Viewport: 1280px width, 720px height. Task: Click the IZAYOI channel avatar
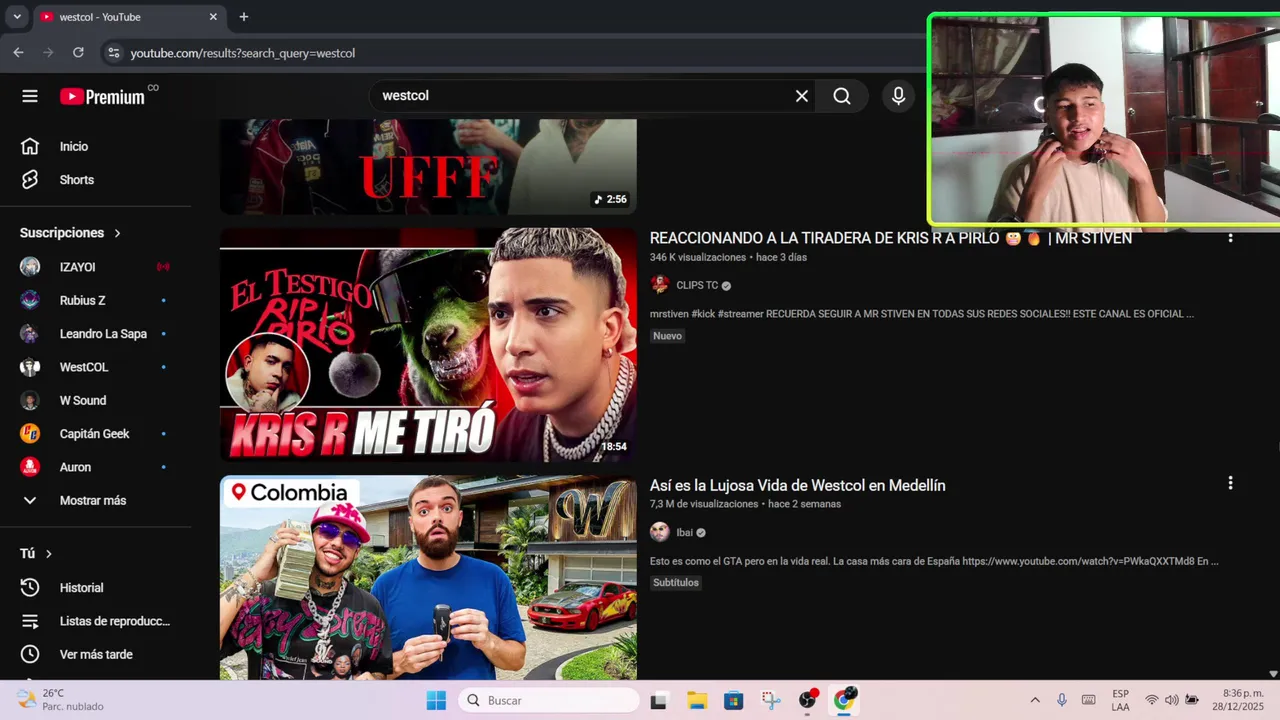click(30, 267)
